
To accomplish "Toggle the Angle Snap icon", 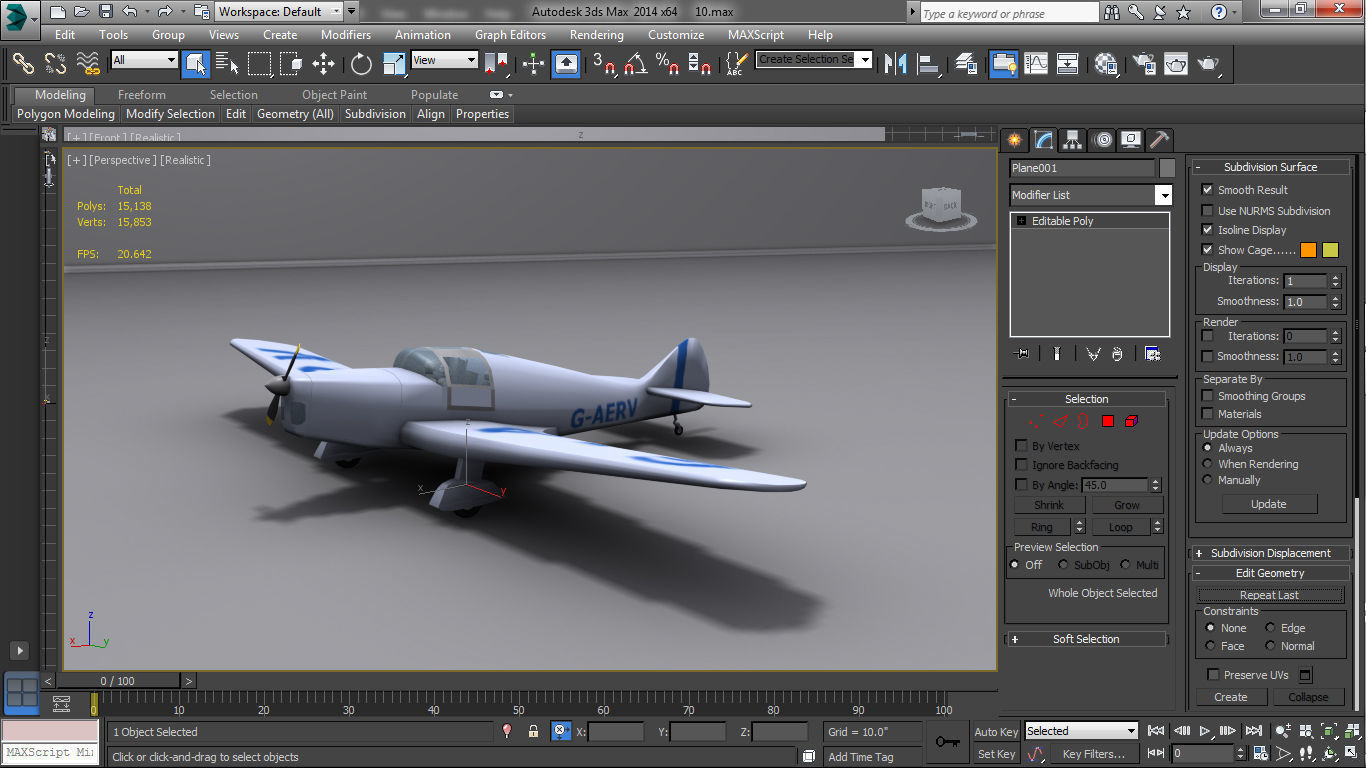I will pyautogui.click(x=635, y=64).
